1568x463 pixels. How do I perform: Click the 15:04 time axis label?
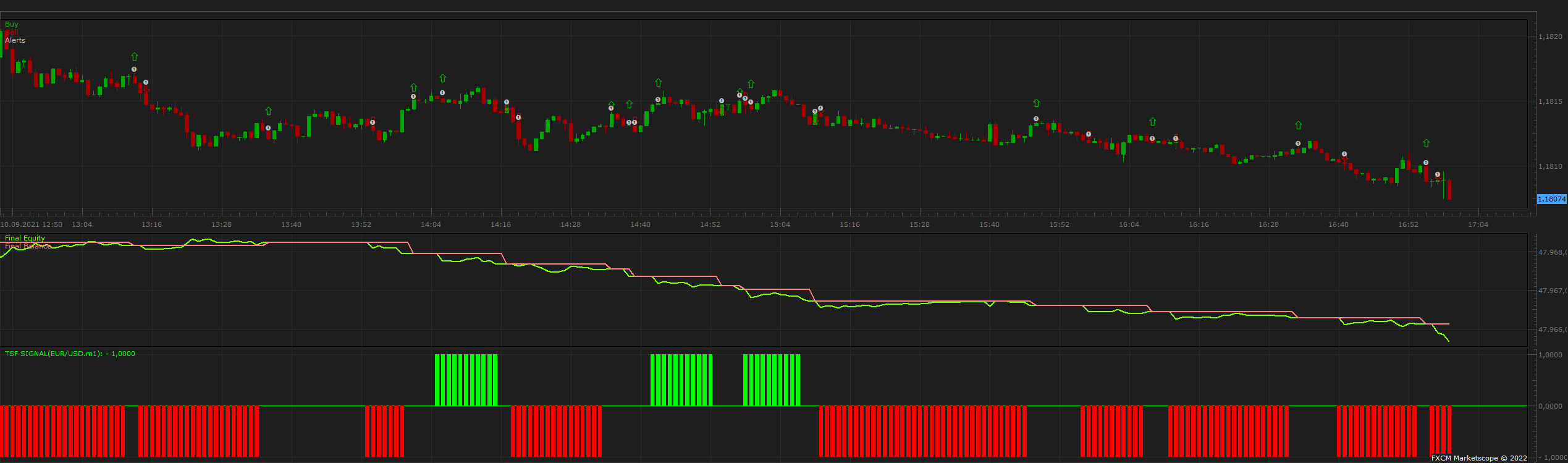(x=780, y=224)
